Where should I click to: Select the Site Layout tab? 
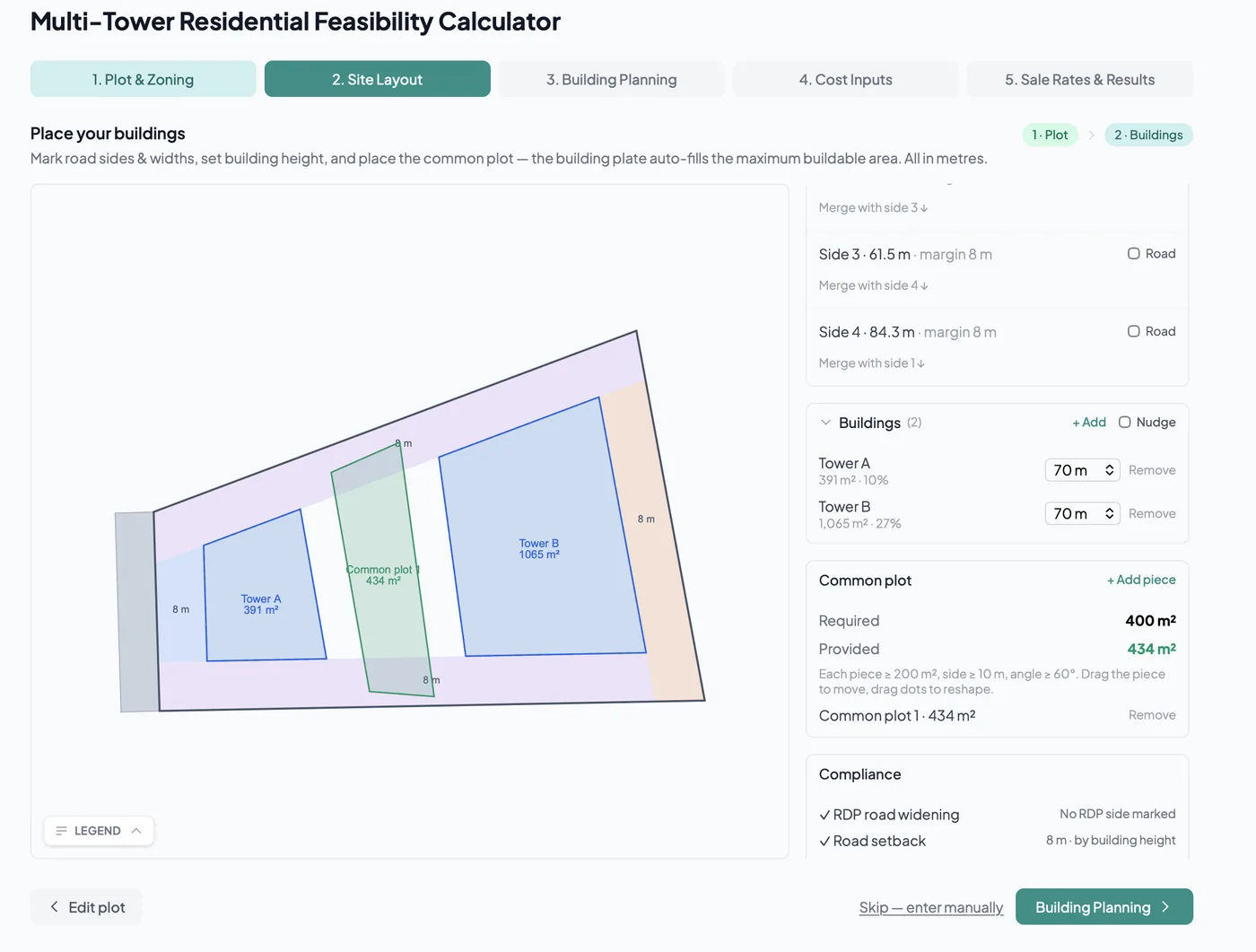(x=377, y=79)
